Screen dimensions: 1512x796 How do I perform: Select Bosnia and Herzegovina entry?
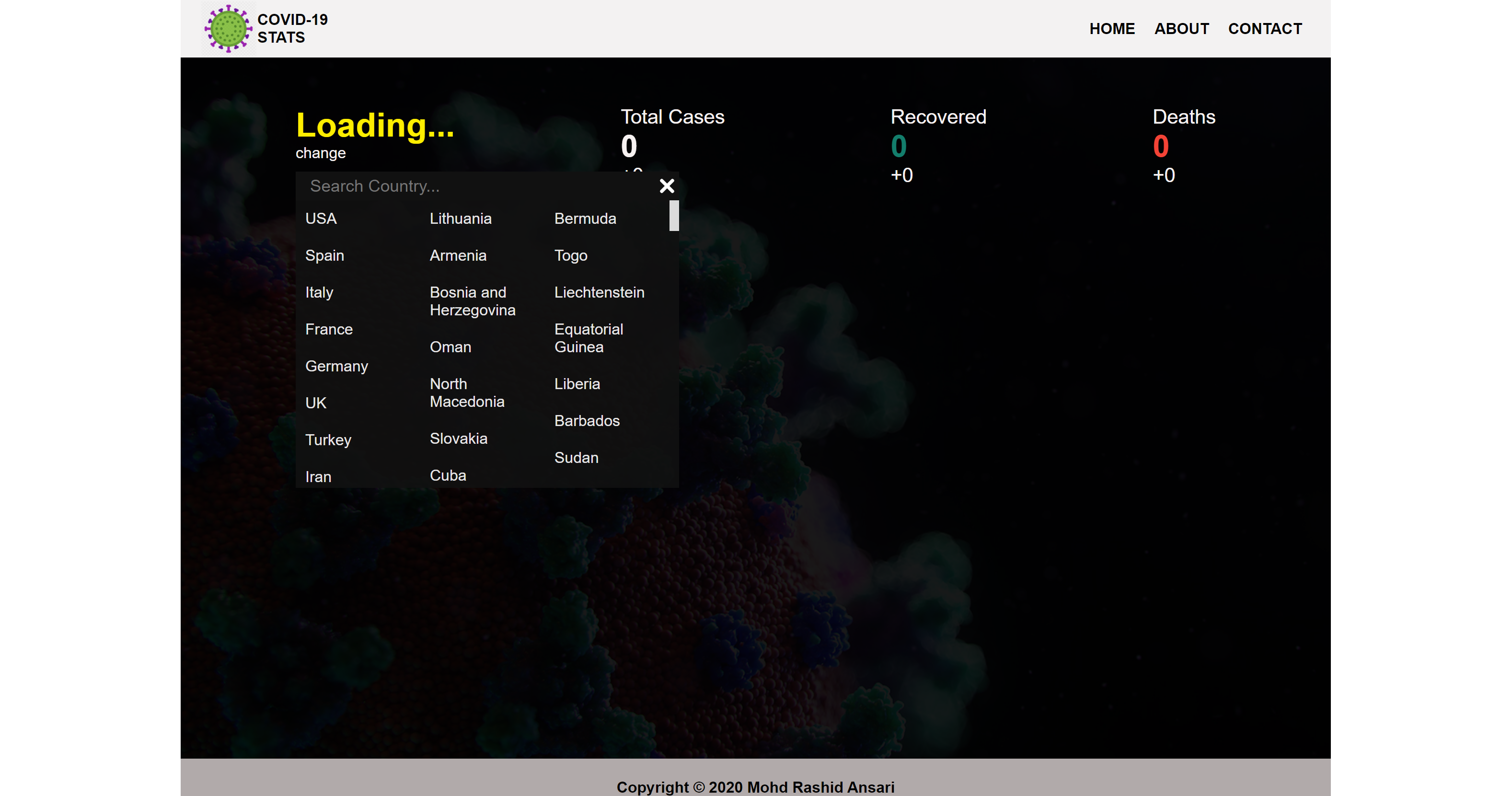click(473, 301)
